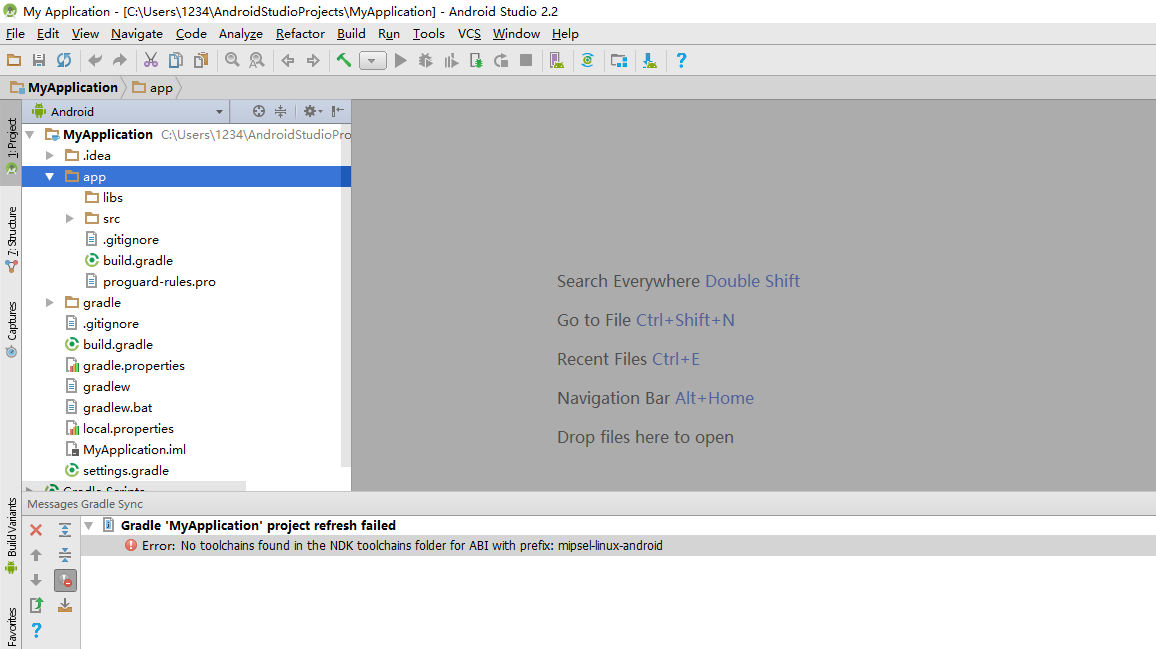Expand the src folder
The height and width of the screenshot is (649, 1156).
click(x=69, y=218)
